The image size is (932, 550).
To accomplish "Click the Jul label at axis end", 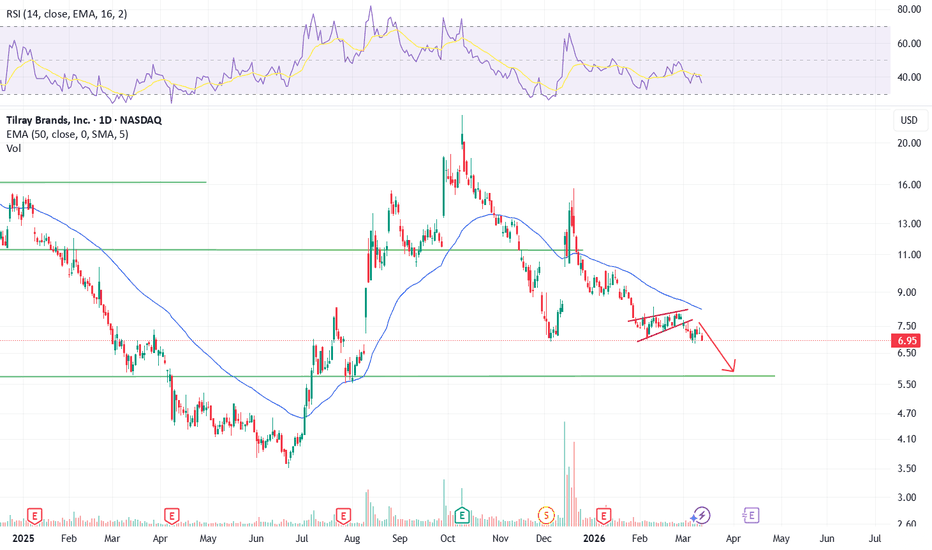I will (x=874, y=538).
